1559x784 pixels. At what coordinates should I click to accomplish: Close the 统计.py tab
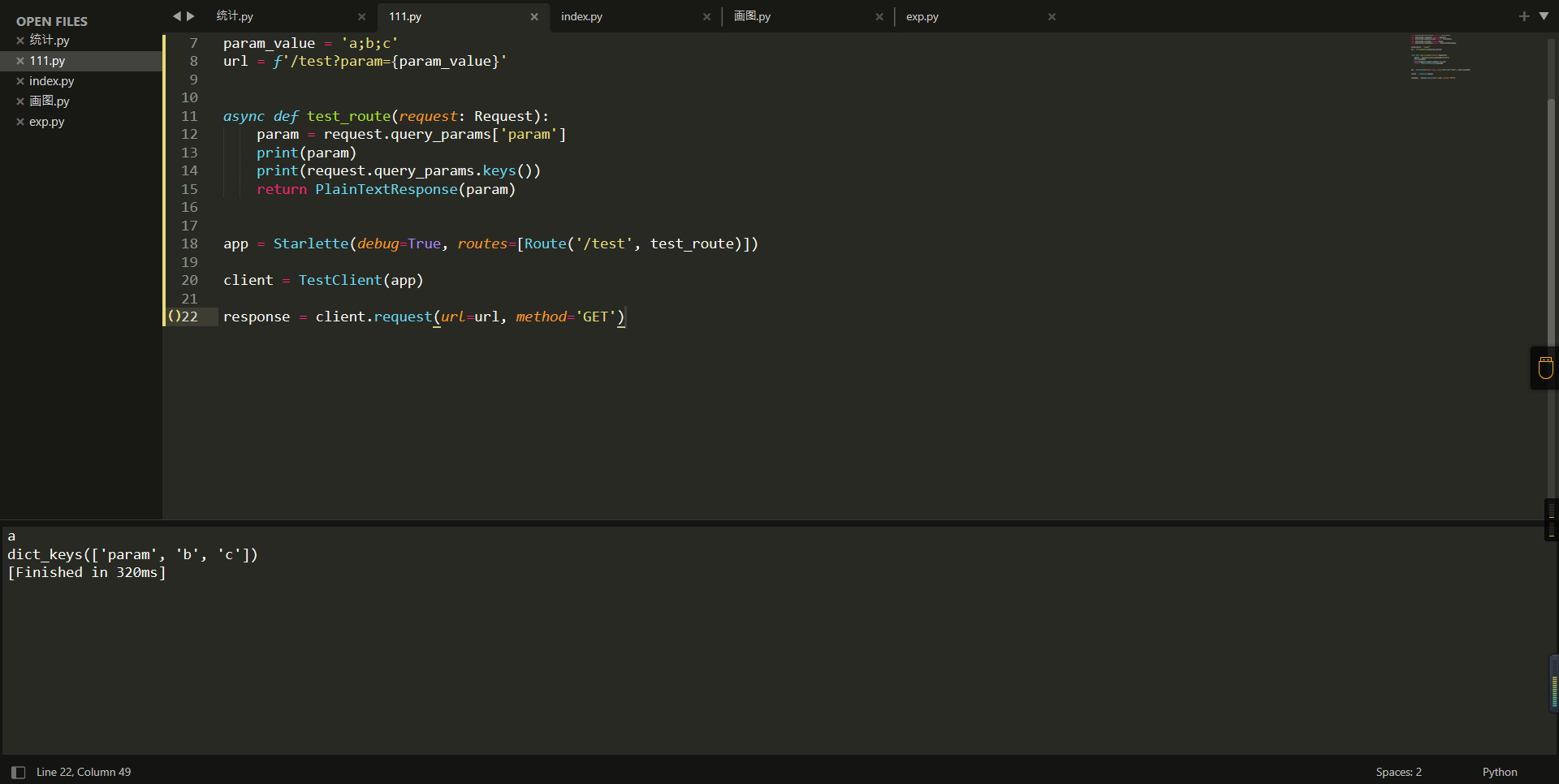[362, 17]
